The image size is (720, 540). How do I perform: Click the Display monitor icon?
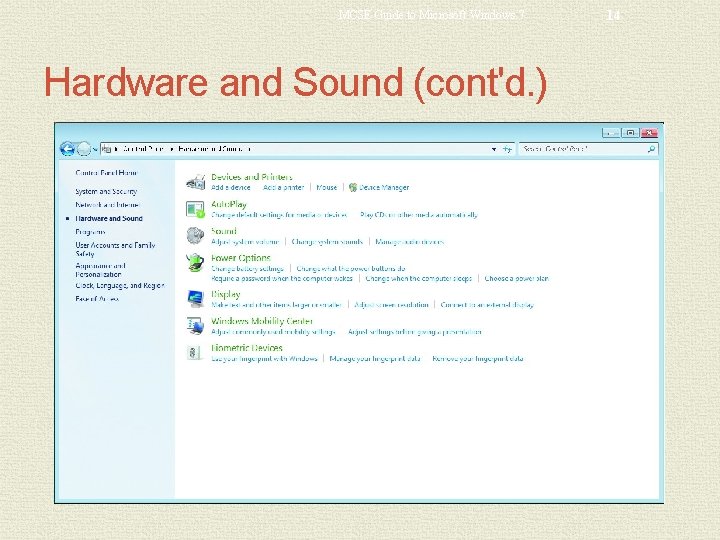[196, 299]
